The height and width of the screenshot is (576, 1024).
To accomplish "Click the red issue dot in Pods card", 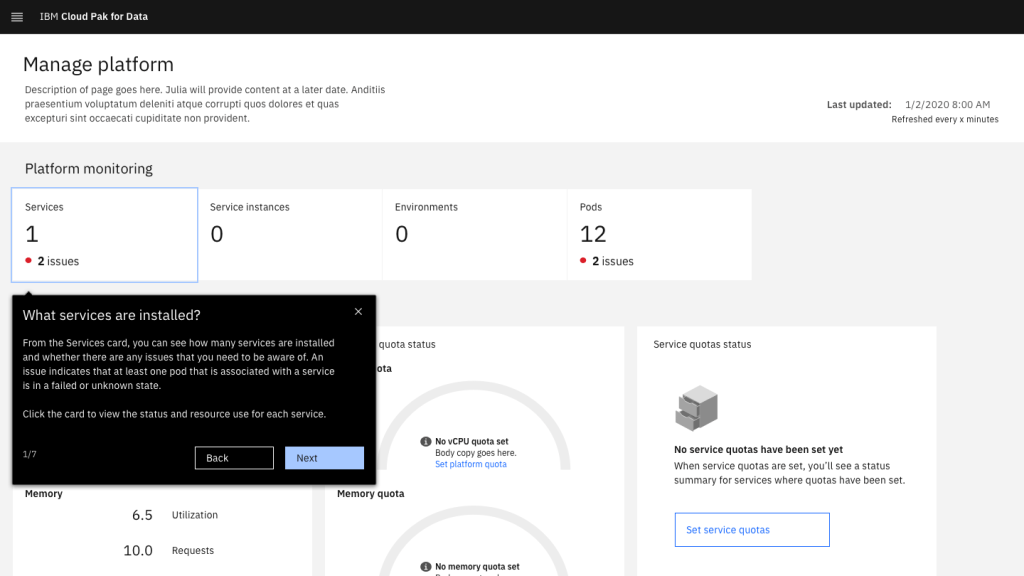I will (584, 261).
